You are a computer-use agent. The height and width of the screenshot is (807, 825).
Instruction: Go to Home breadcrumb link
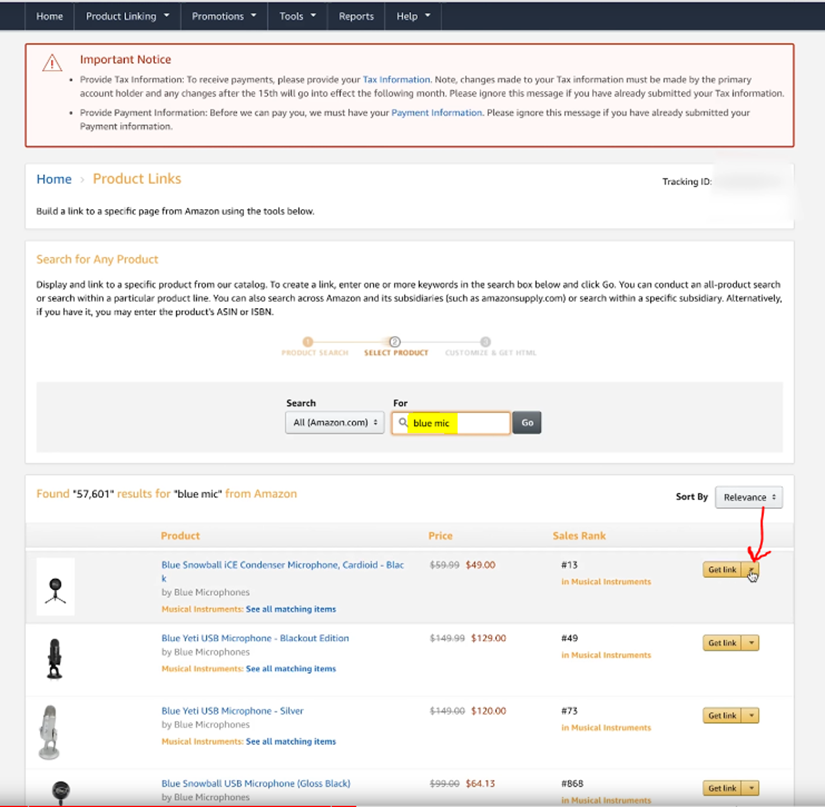pyautogui.click(x=54, y=179)
